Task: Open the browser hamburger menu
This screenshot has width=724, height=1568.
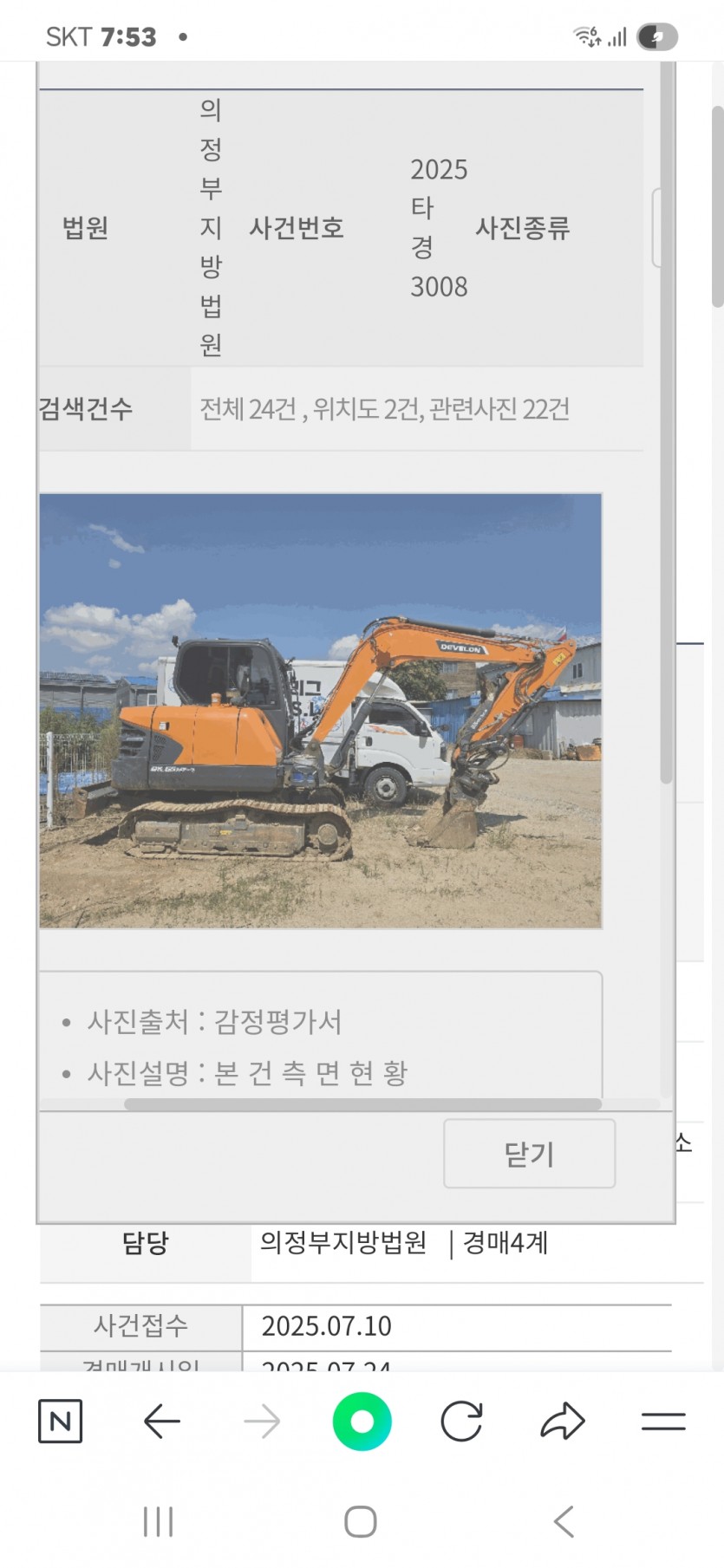Action: coord(663,1421)
